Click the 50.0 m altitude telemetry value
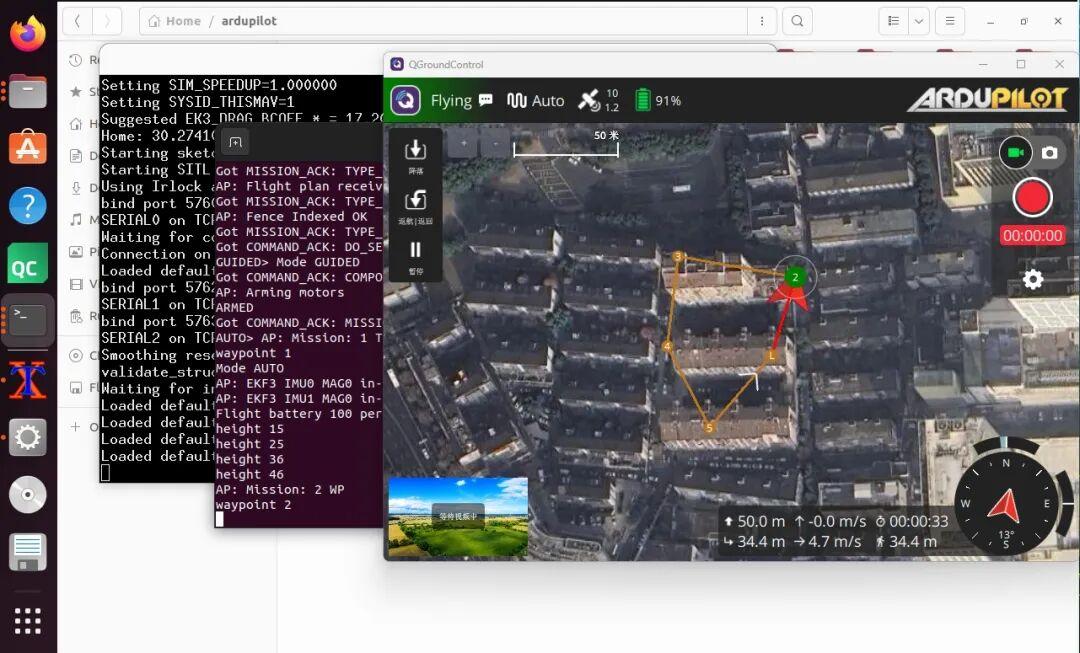 [x=761, y=521]
